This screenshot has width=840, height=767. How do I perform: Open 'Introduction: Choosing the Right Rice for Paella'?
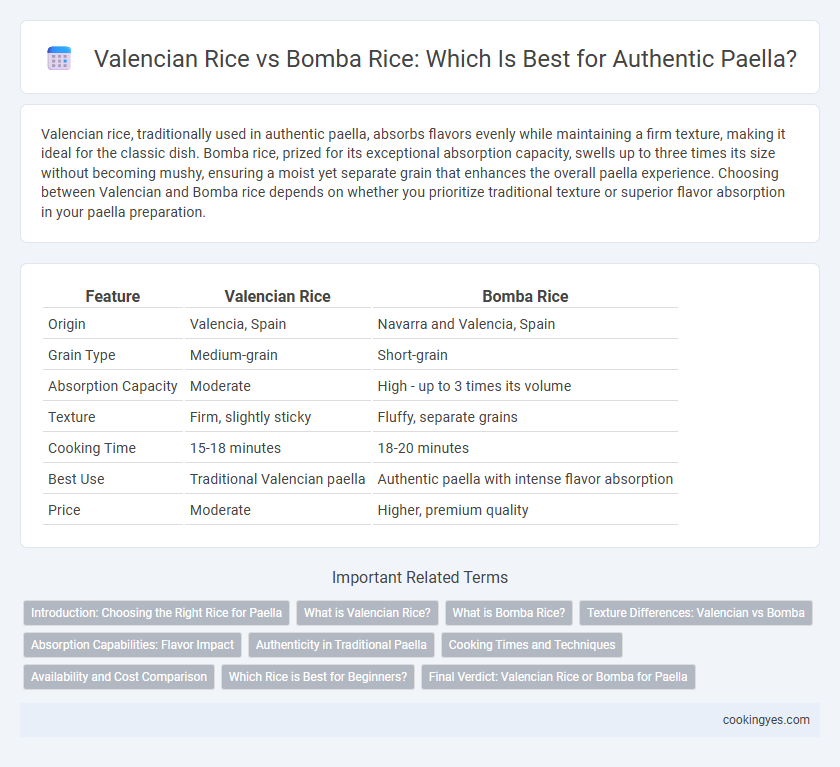point(156,613)
